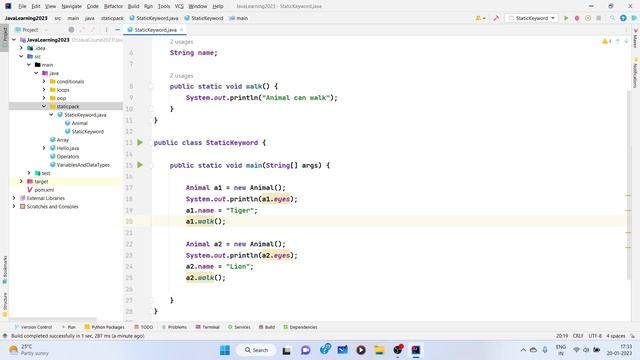The image size is (640, 360).
Task: Open Project panel options (three dots)
Action: 107,30
